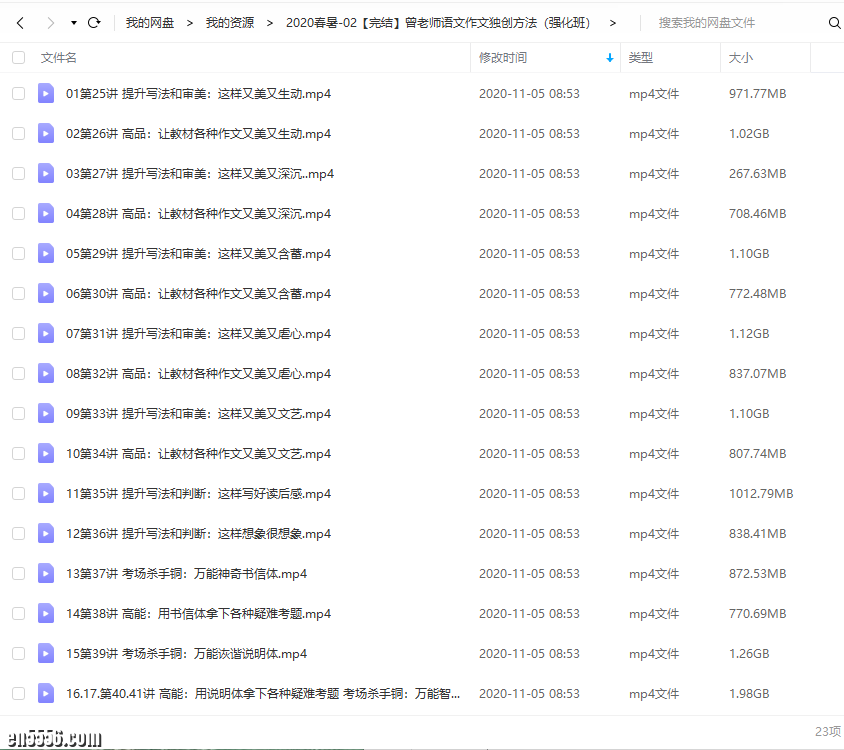844x750 pixels.
Task: Open the navigation history dropdown arrow
Action: [x=73, y=22]
